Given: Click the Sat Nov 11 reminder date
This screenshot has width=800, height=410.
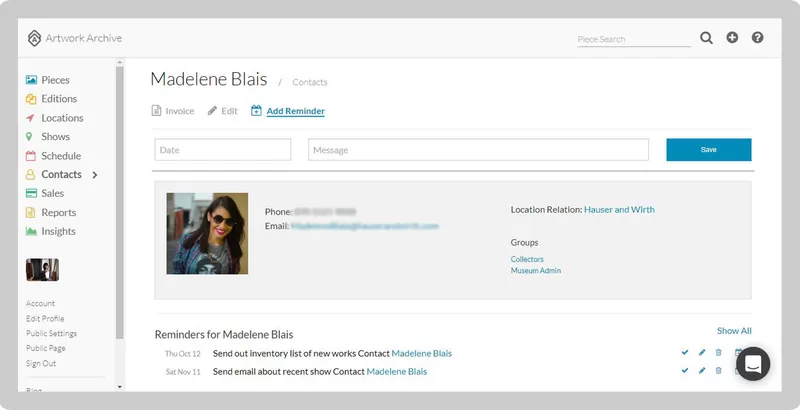Looking at the screenshot, I should pos(183,372).
